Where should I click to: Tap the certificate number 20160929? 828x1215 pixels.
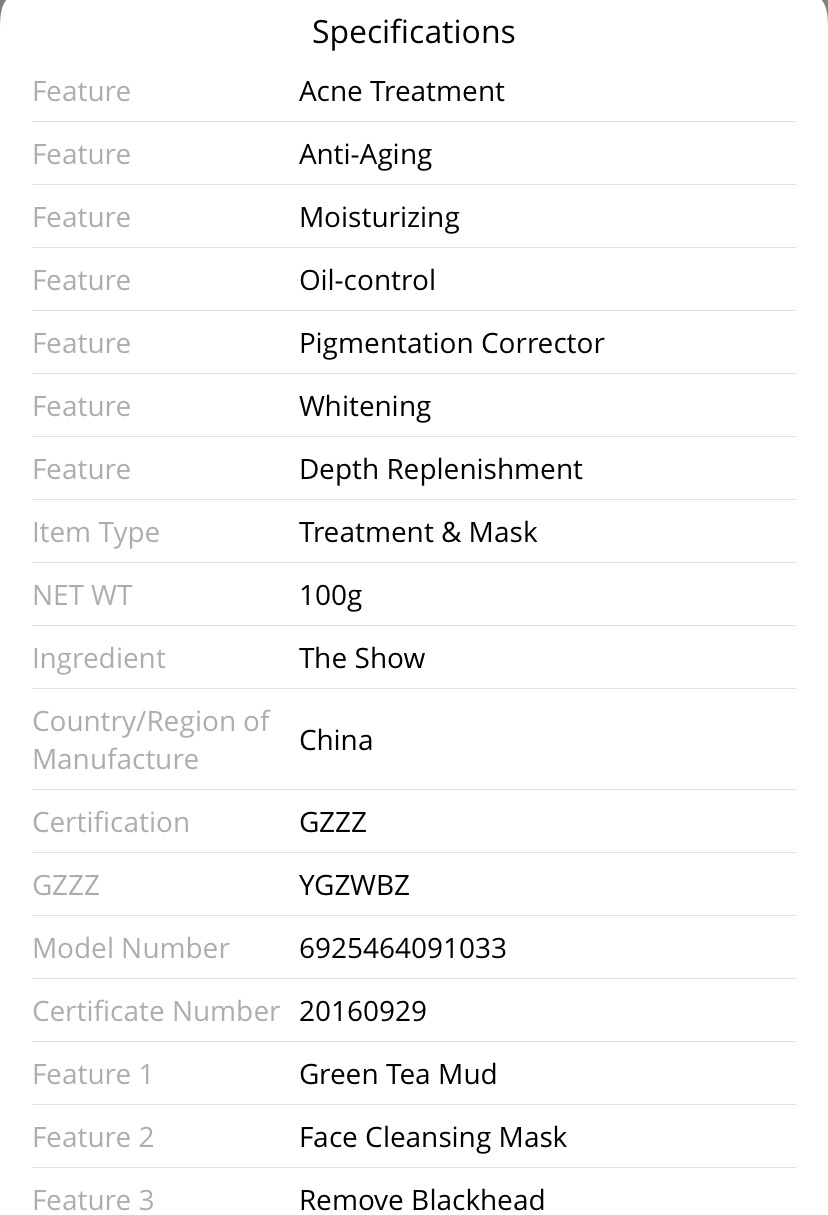[363, 1011]
